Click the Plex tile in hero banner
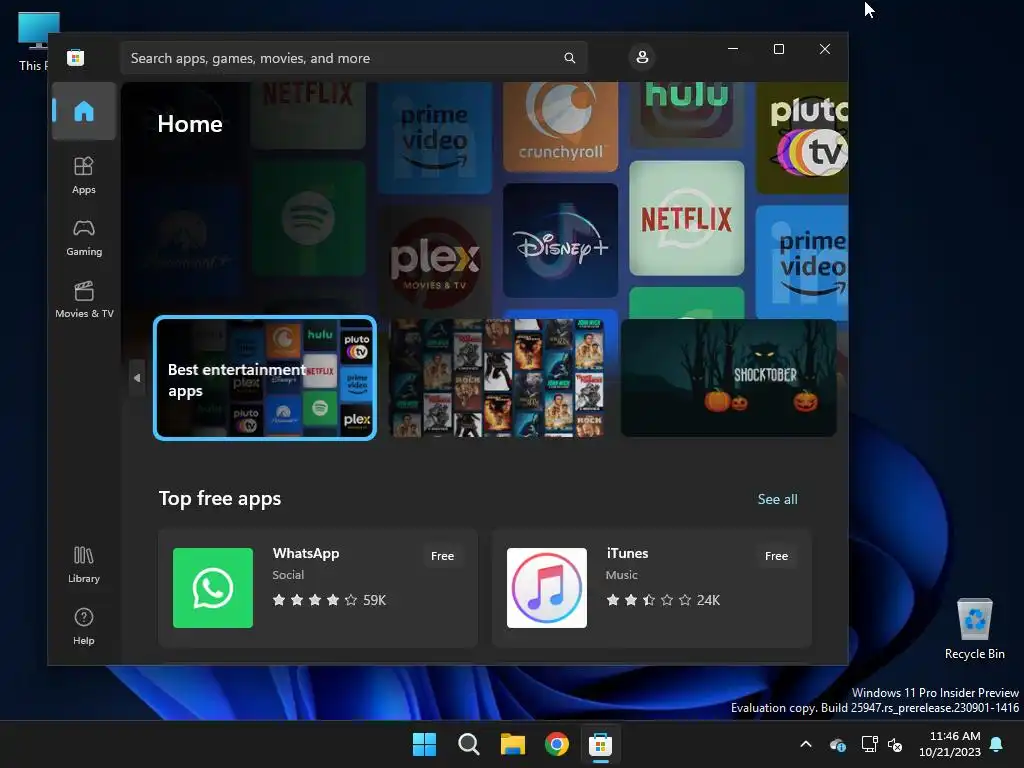Screen dimensions: 1024x768 coord(435,261)
